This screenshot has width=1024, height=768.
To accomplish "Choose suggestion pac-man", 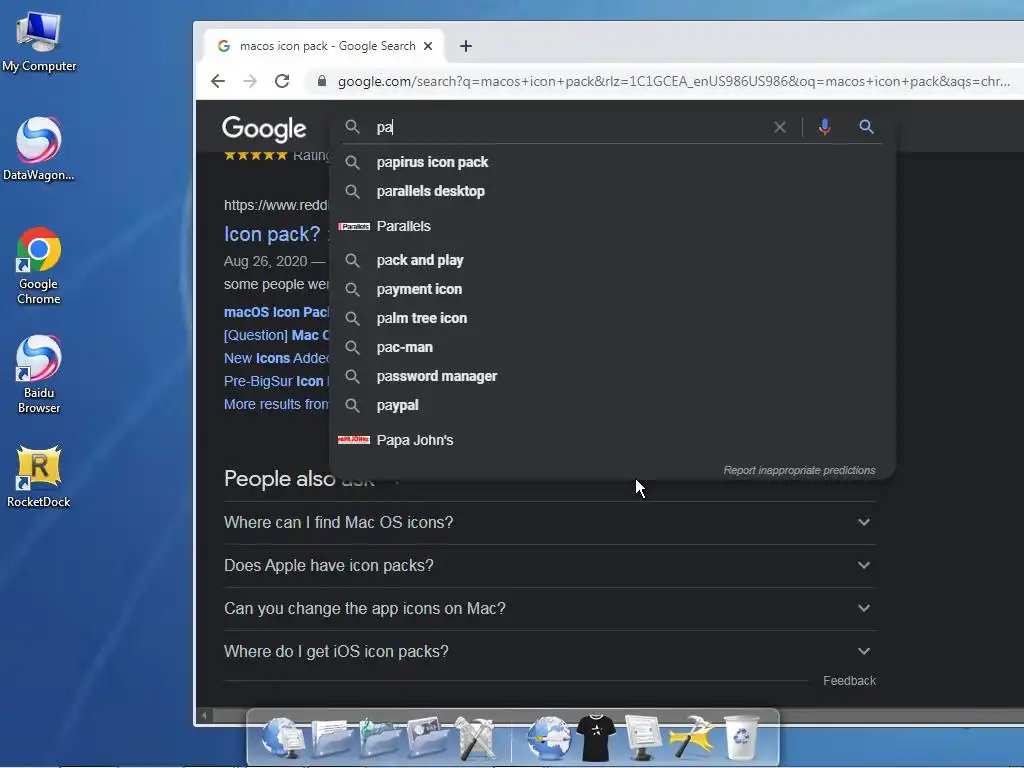I will [613, 347].
